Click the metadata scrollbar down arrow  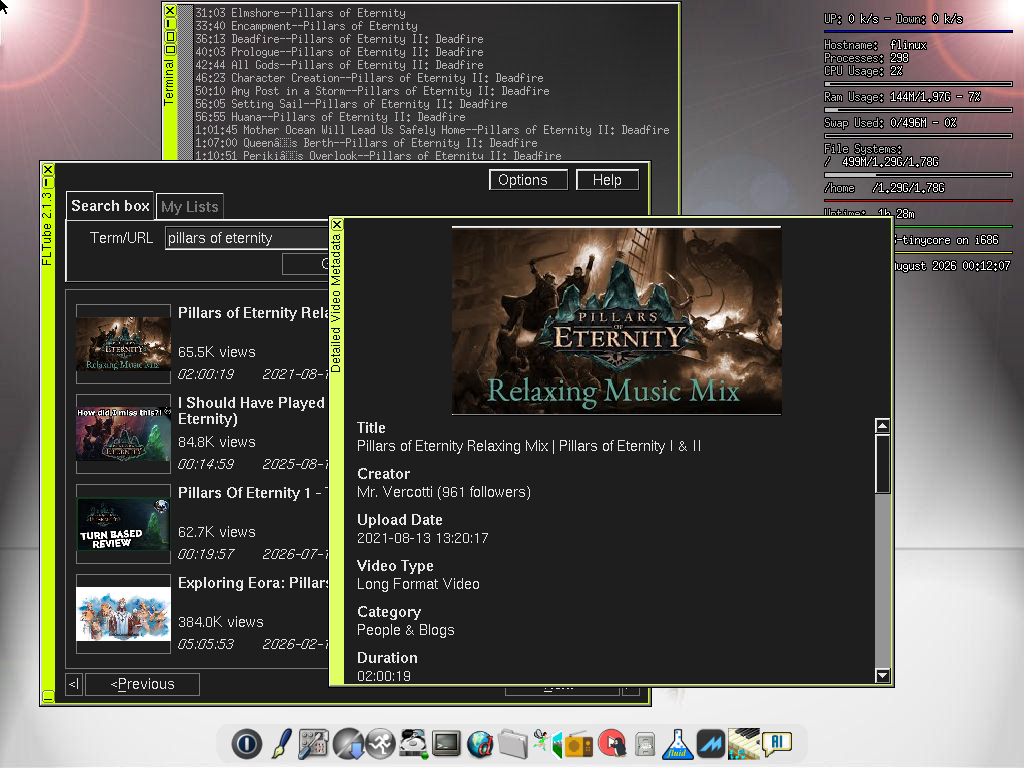click(x=882, y=675)
